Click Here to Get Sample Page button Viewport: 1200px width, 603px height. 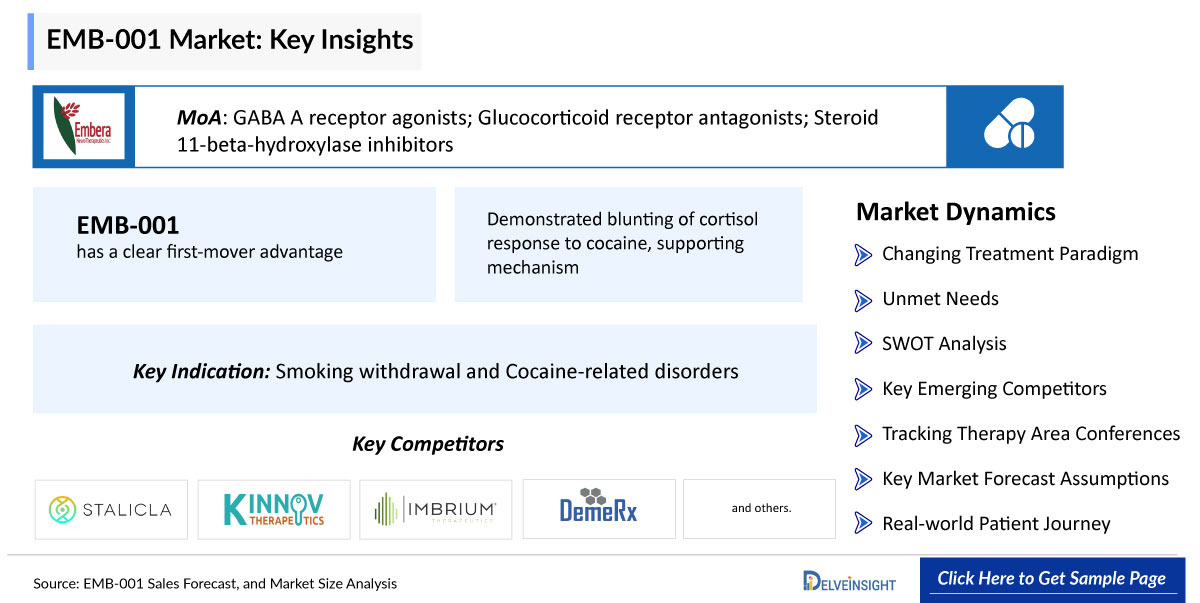[1051, 579]
